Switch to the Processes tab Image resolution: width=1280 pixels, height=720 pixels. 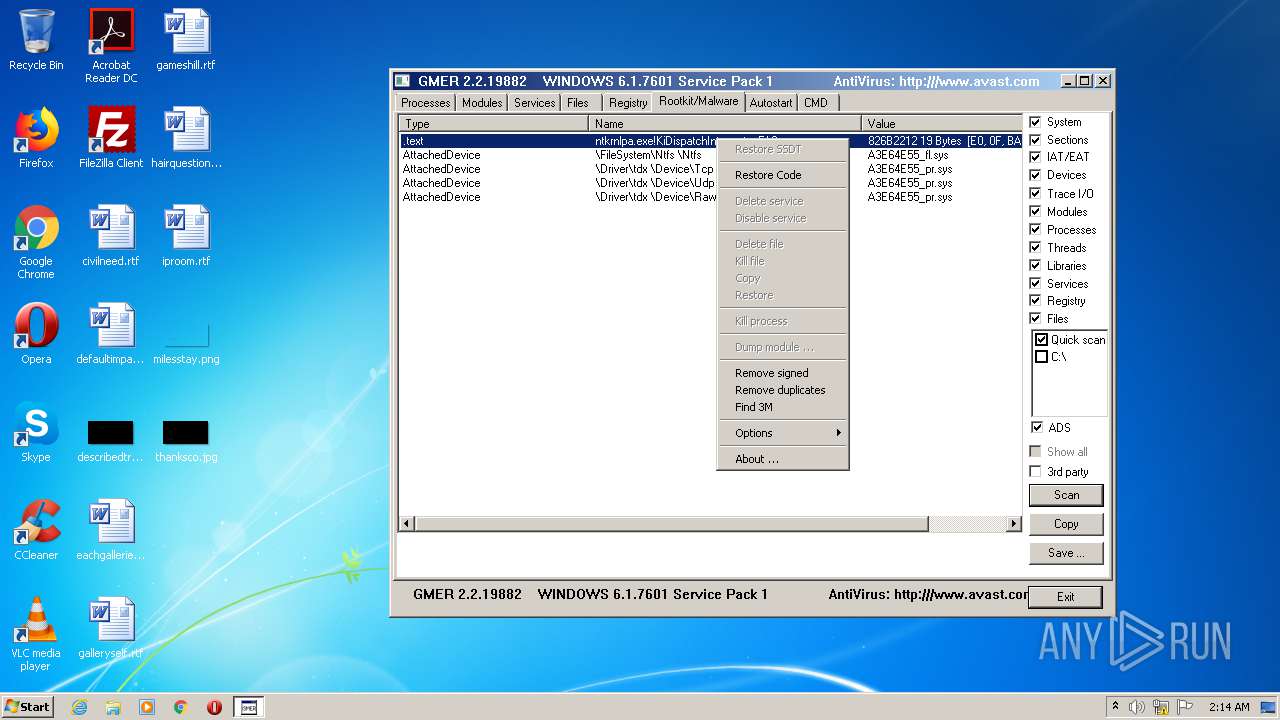(x=426, y=103)
